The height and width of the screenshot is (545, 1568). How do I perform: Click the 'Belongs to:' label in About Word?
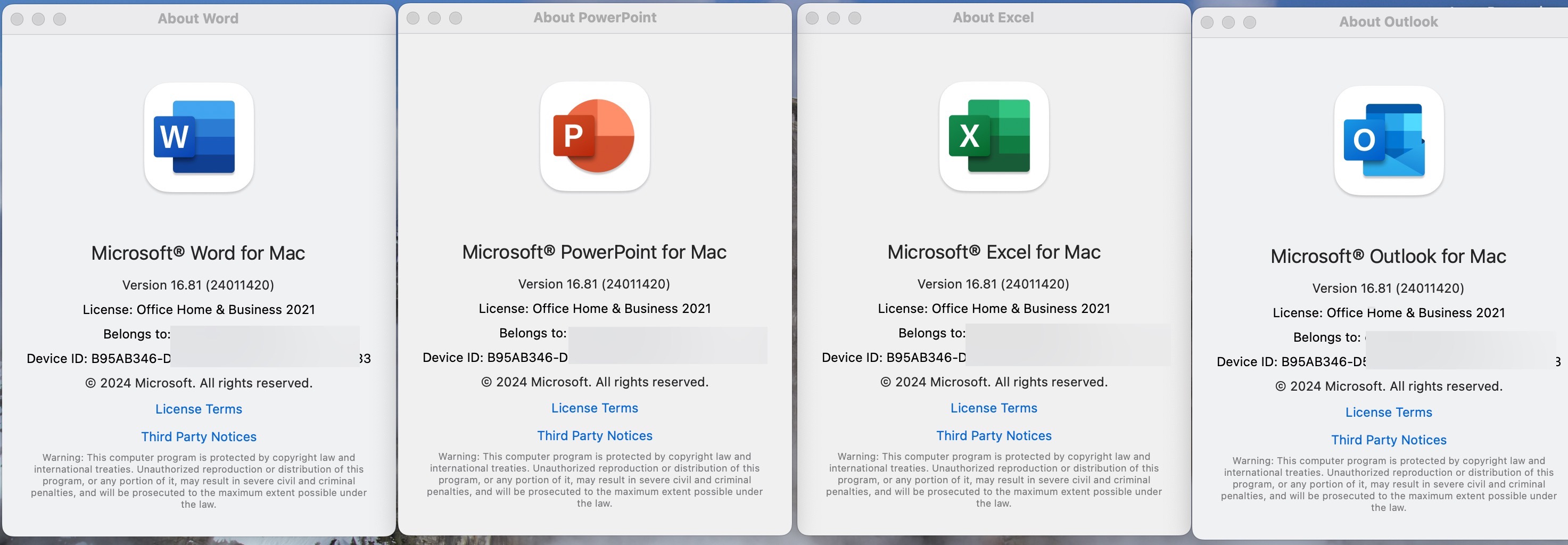137,334
